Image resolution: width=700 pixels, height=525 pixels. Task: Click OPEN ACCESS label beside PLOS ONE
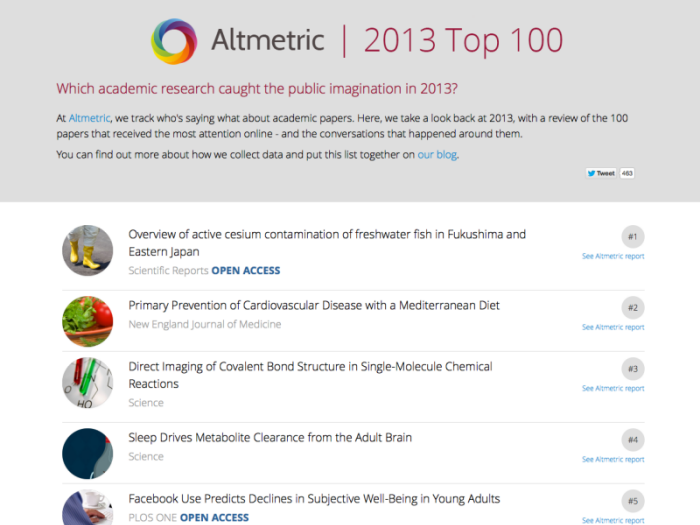(x=214, y=517)
